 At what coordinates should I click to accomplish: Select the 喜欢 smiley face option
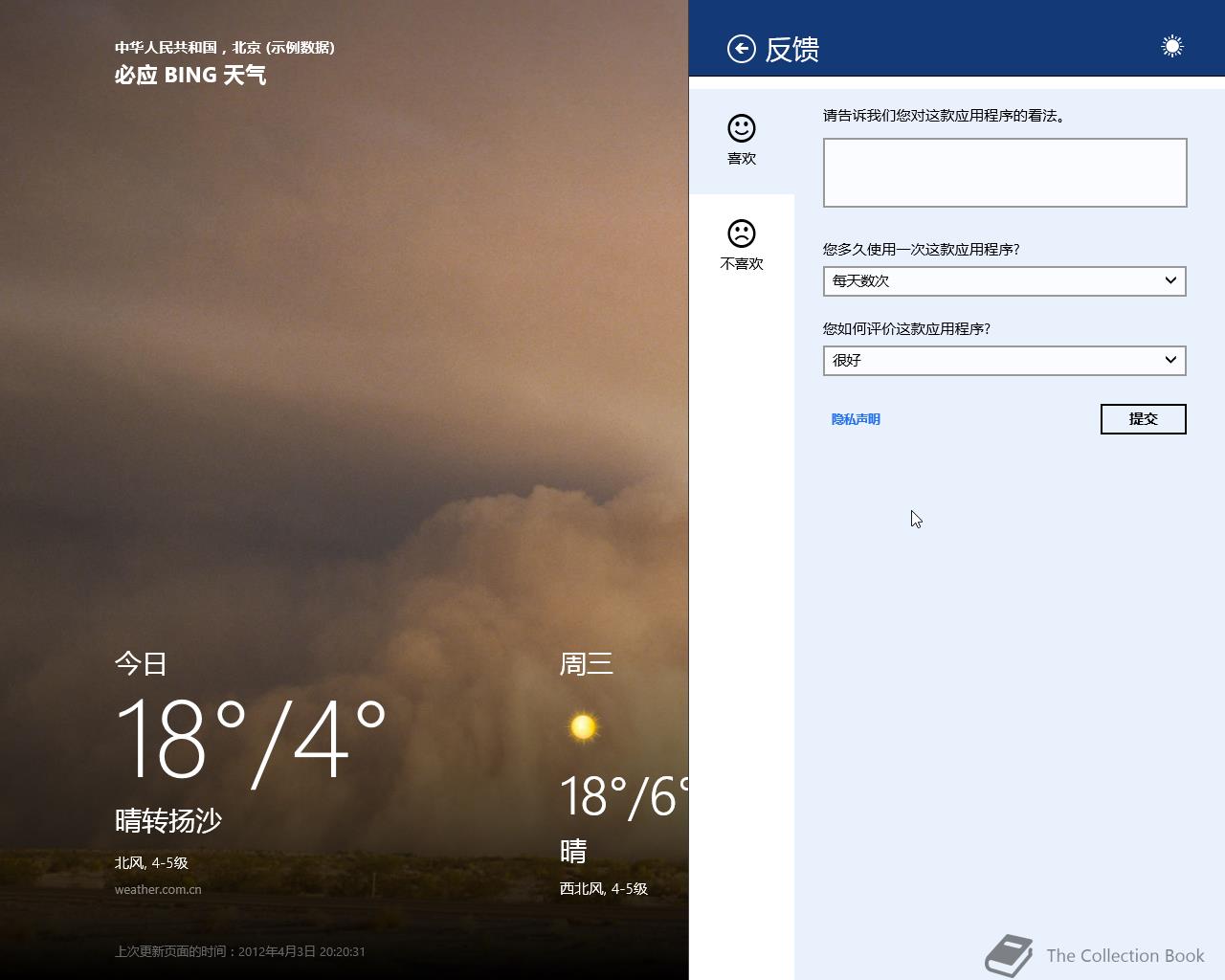742,141
